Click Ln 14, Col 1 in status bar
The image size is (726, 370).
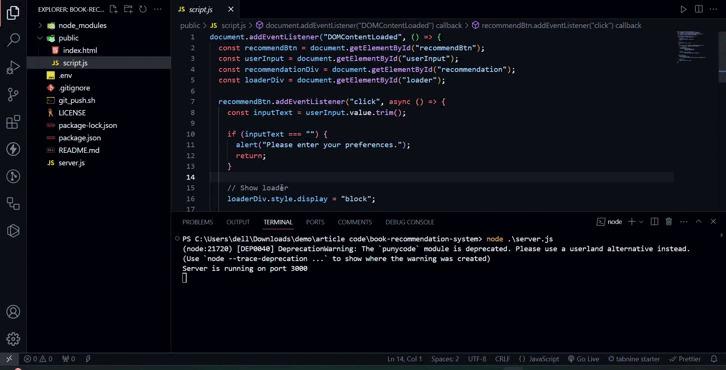point(404,359)
